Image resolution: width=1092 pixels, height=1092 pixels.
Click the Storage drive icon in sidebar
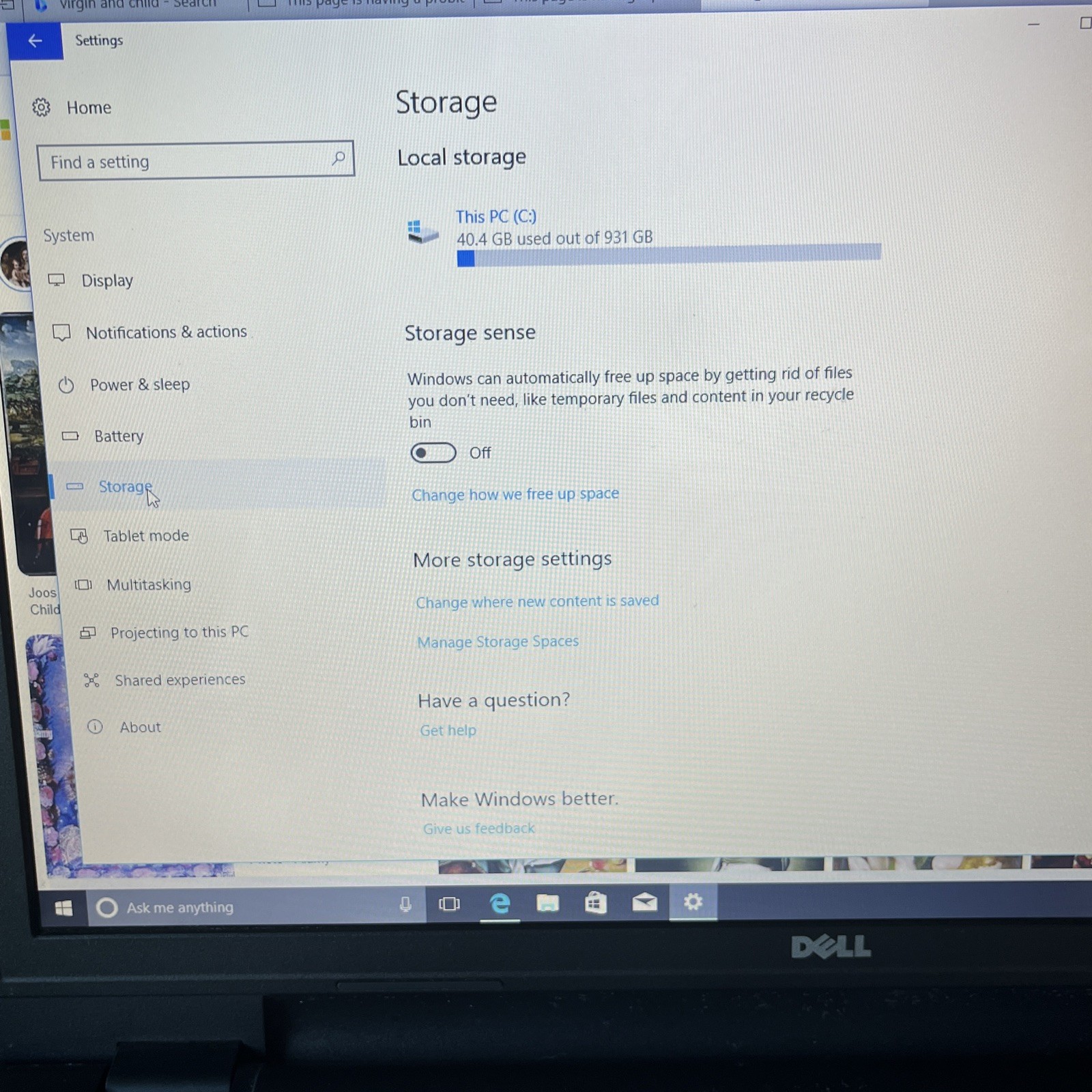coord(74,486)
